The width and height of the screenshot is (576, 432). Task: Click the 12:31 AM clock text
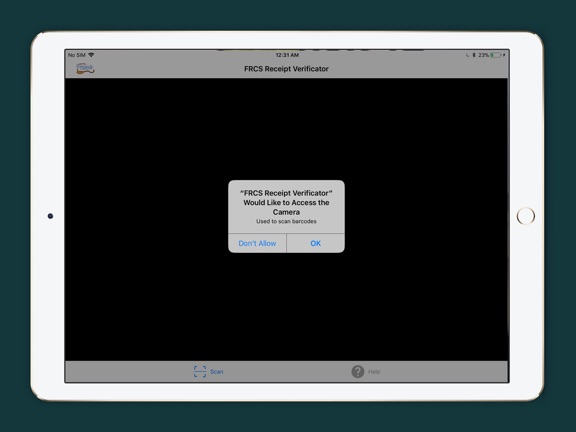click(287, 55)
